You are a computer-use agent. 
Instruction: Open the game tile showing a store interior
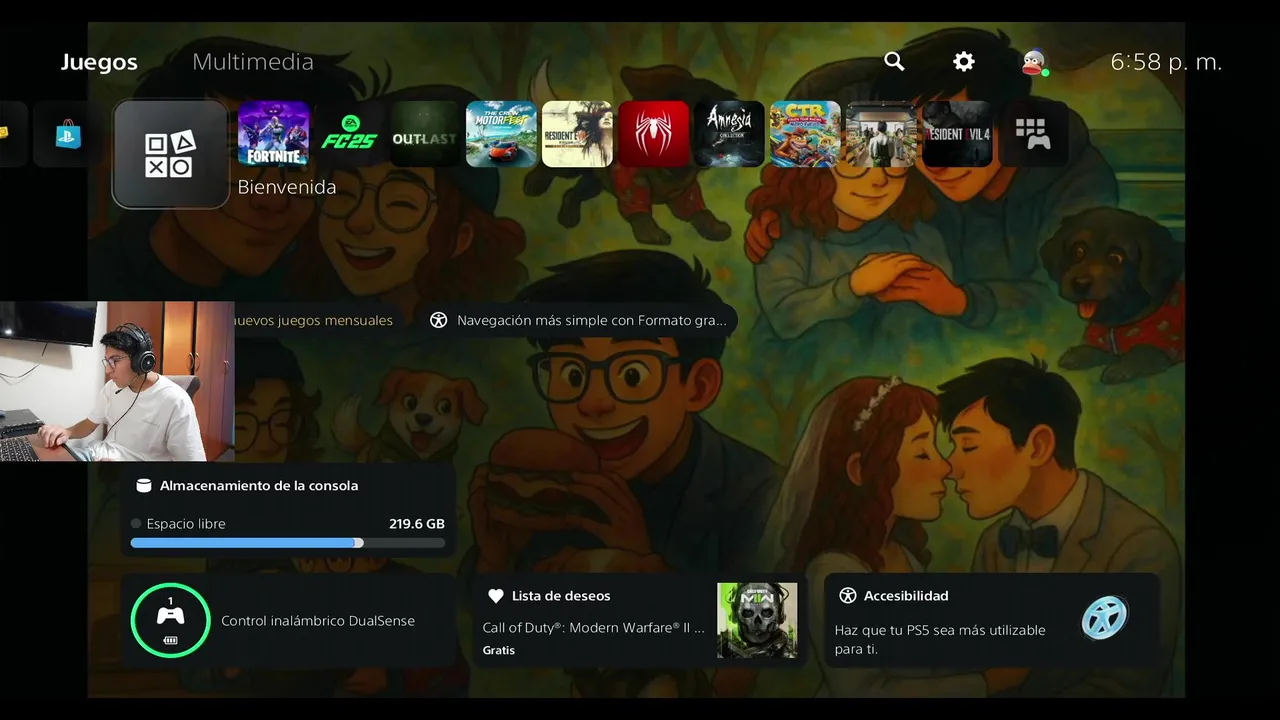pos(881,134)
